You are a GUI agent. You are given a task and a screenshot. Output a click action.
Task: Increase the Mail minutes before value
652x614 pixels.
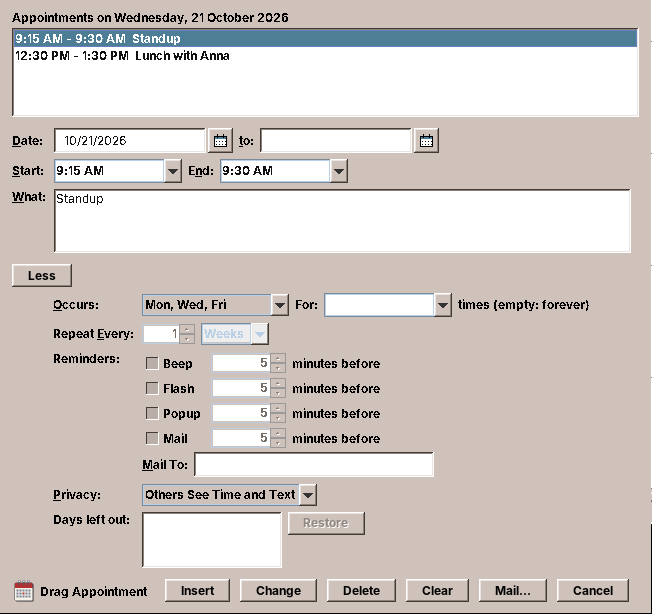(278, 433)
